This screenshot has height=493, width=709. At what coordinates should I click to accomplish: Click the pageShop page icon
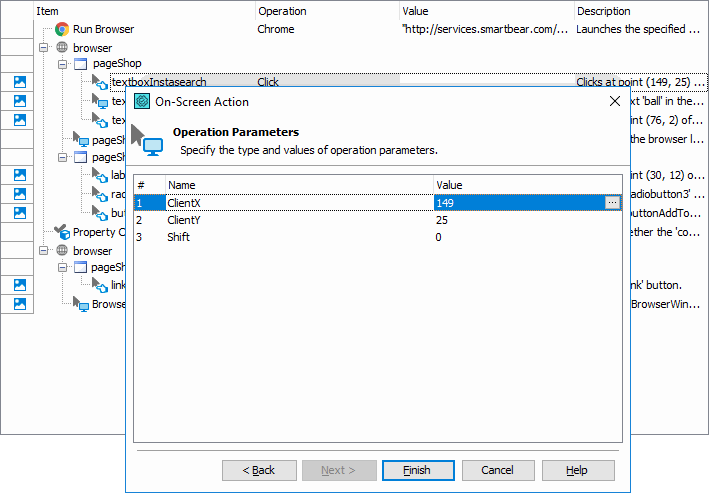82,64
